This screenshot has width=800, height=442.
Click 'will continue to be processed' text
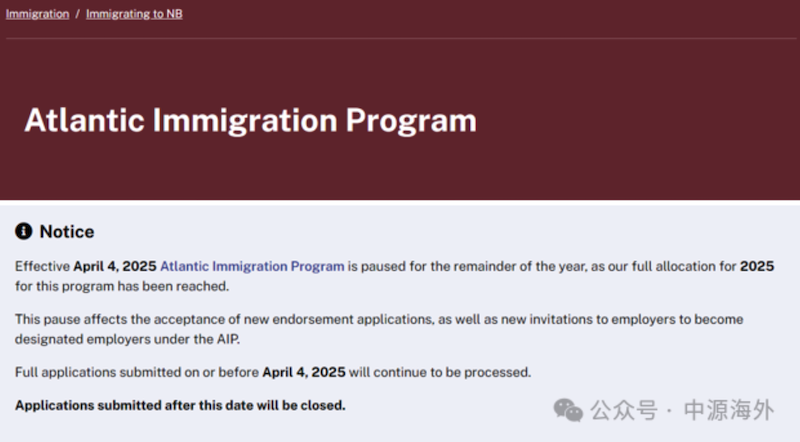[440, 372]
